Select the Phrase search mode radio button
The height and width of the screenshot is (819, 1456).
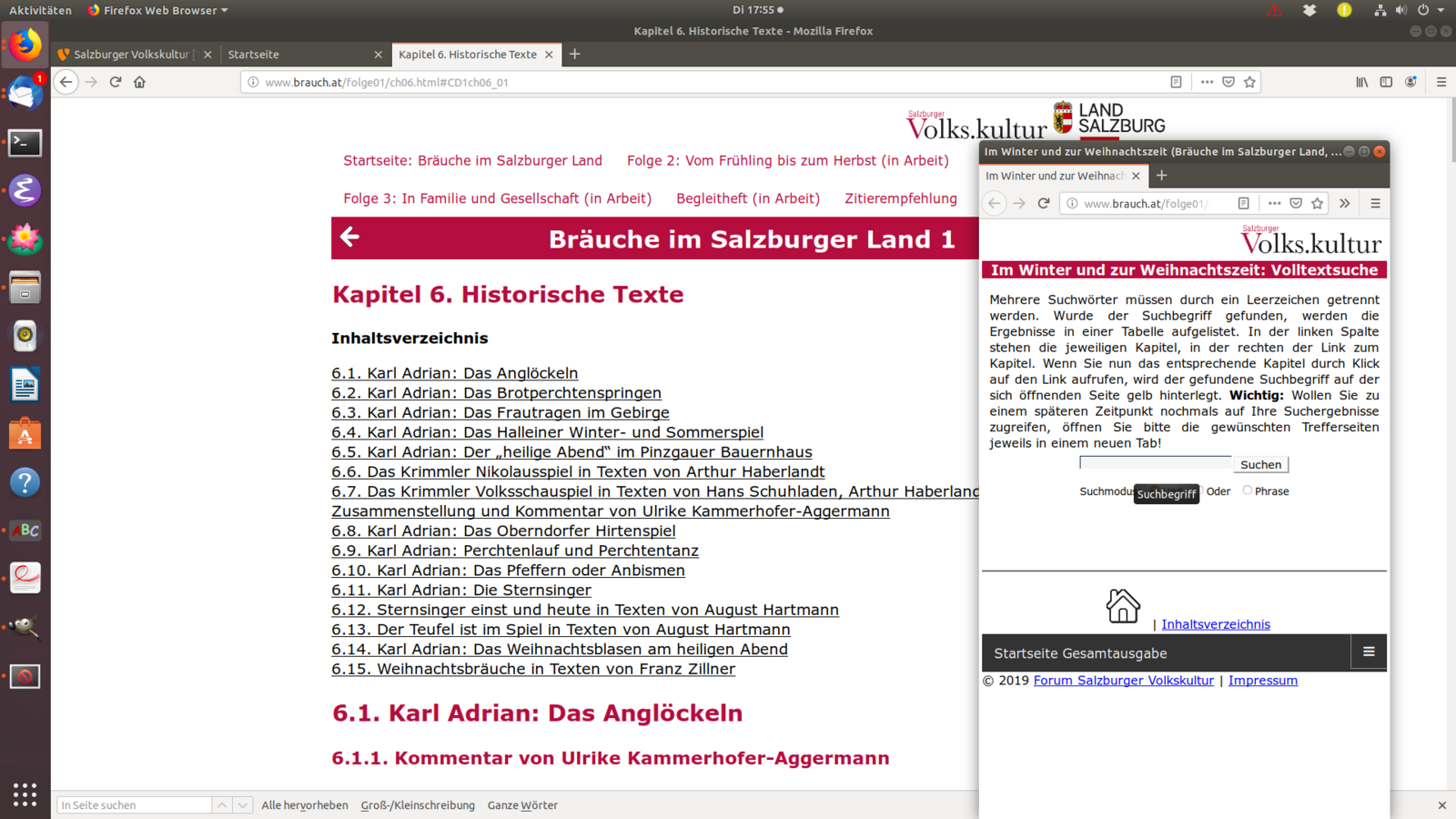(1247, 490)
